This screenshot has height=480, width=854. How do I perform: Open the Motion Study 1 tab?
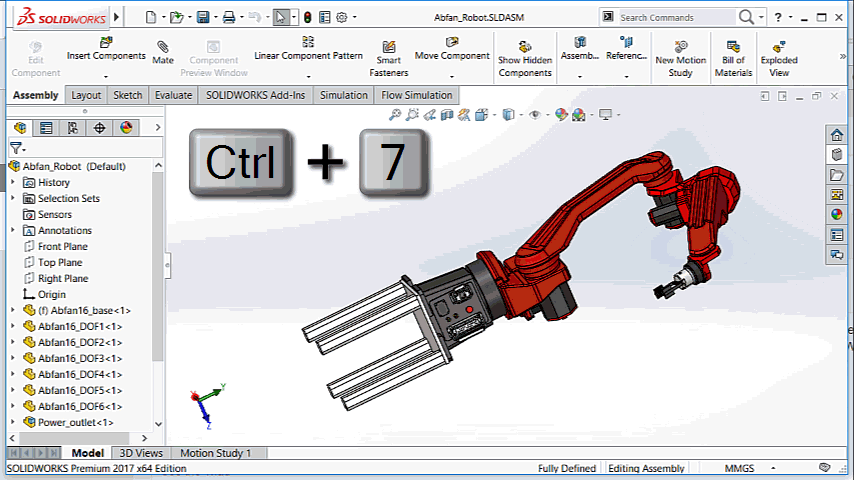(x=215, y=453)
